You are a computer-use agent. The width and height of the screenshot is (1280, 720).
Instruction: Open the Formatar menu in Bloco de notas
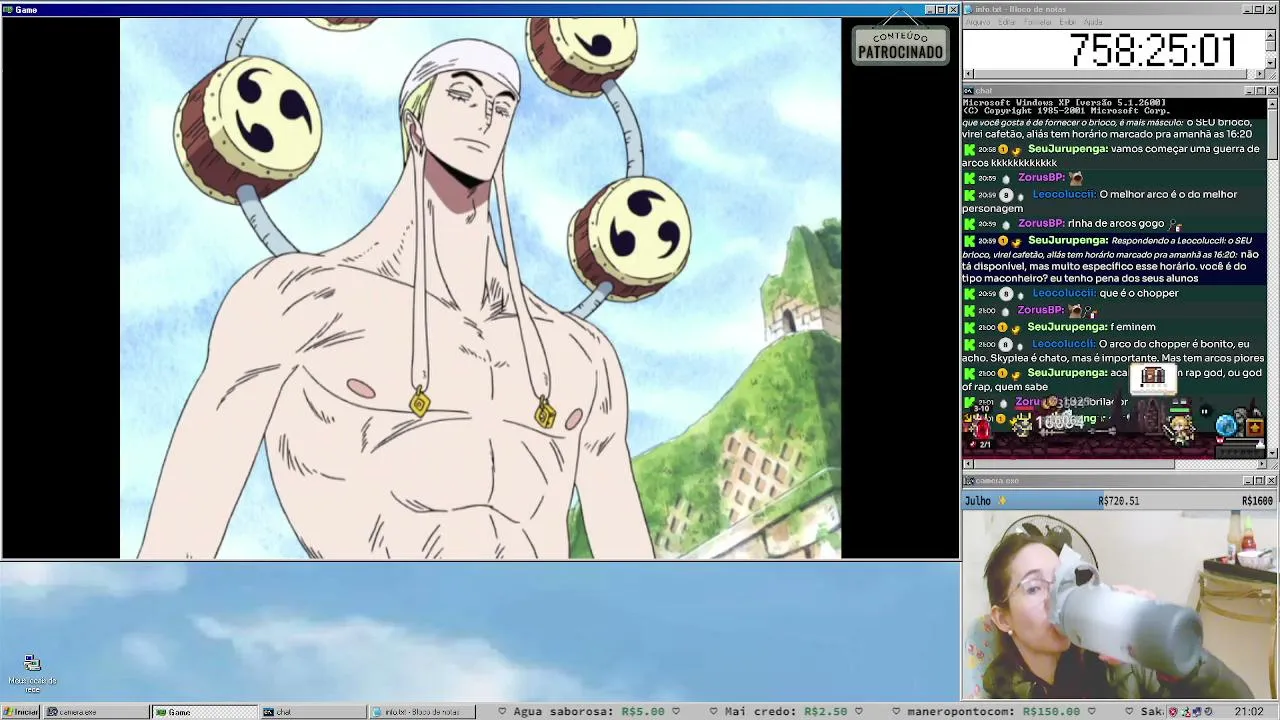point(1038,22)
